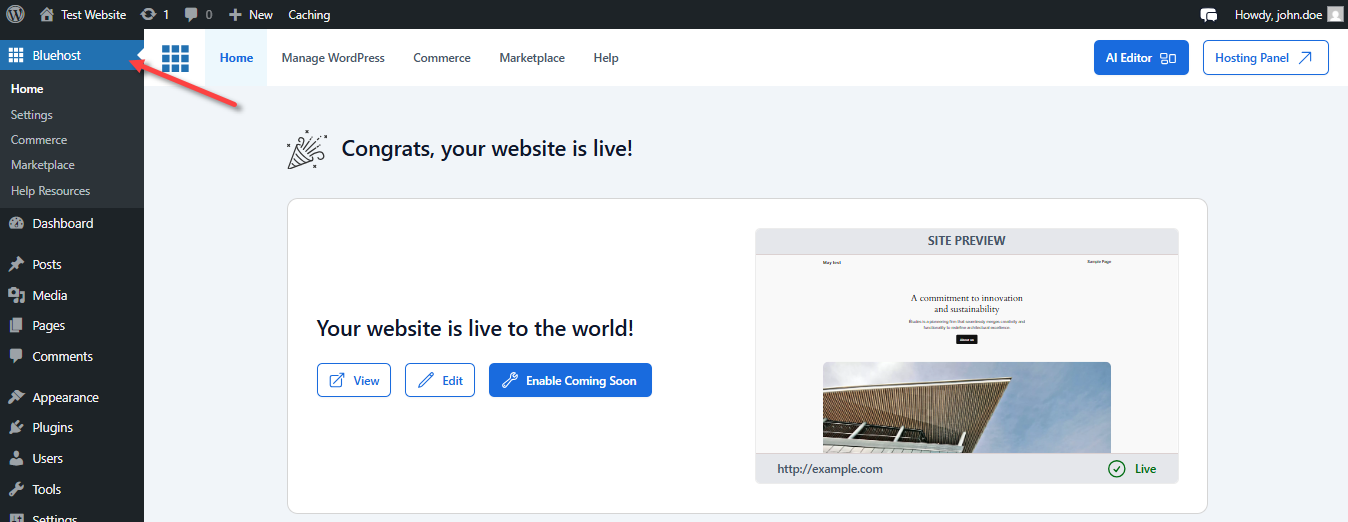
Task: Click the http://example.com site URL
Action: coord(830,469)
